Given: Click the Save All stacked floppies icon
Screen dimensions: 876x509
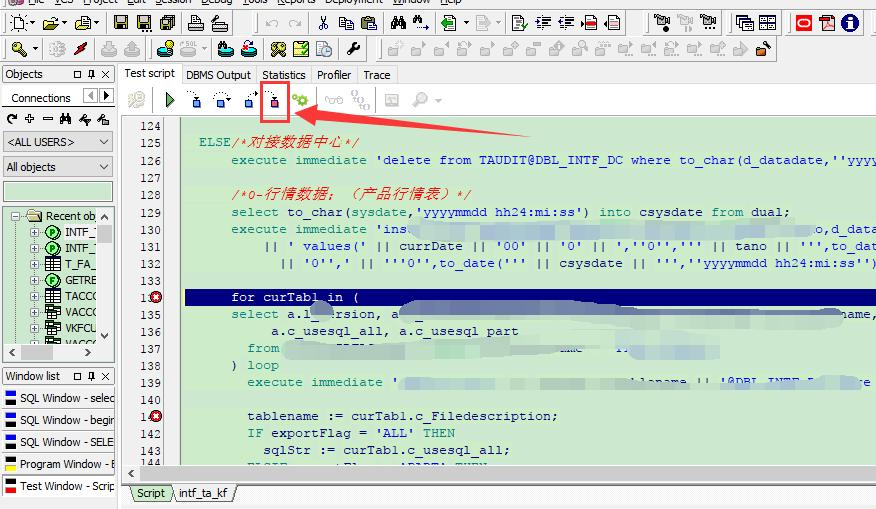Looking at the screenshot, I should coord(167,23).
